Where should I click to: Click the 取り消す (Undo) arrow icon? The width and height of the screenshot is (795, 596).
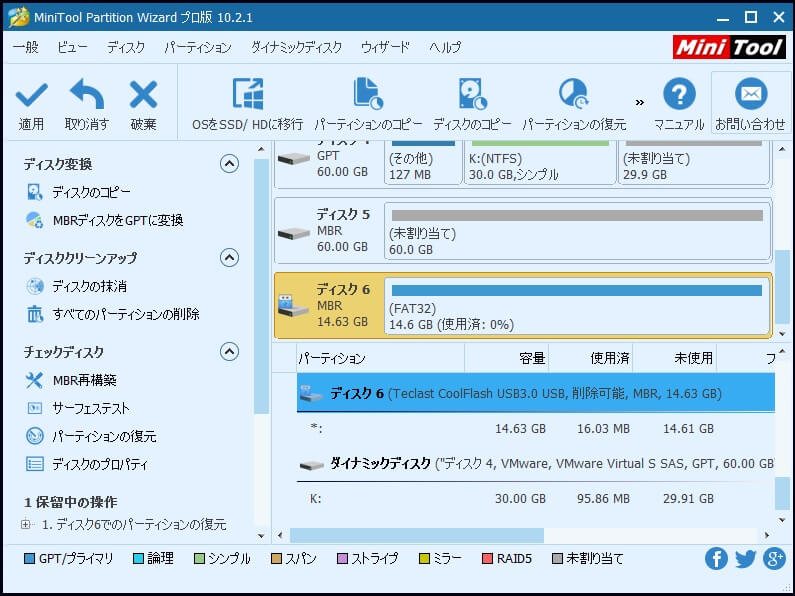86,96
